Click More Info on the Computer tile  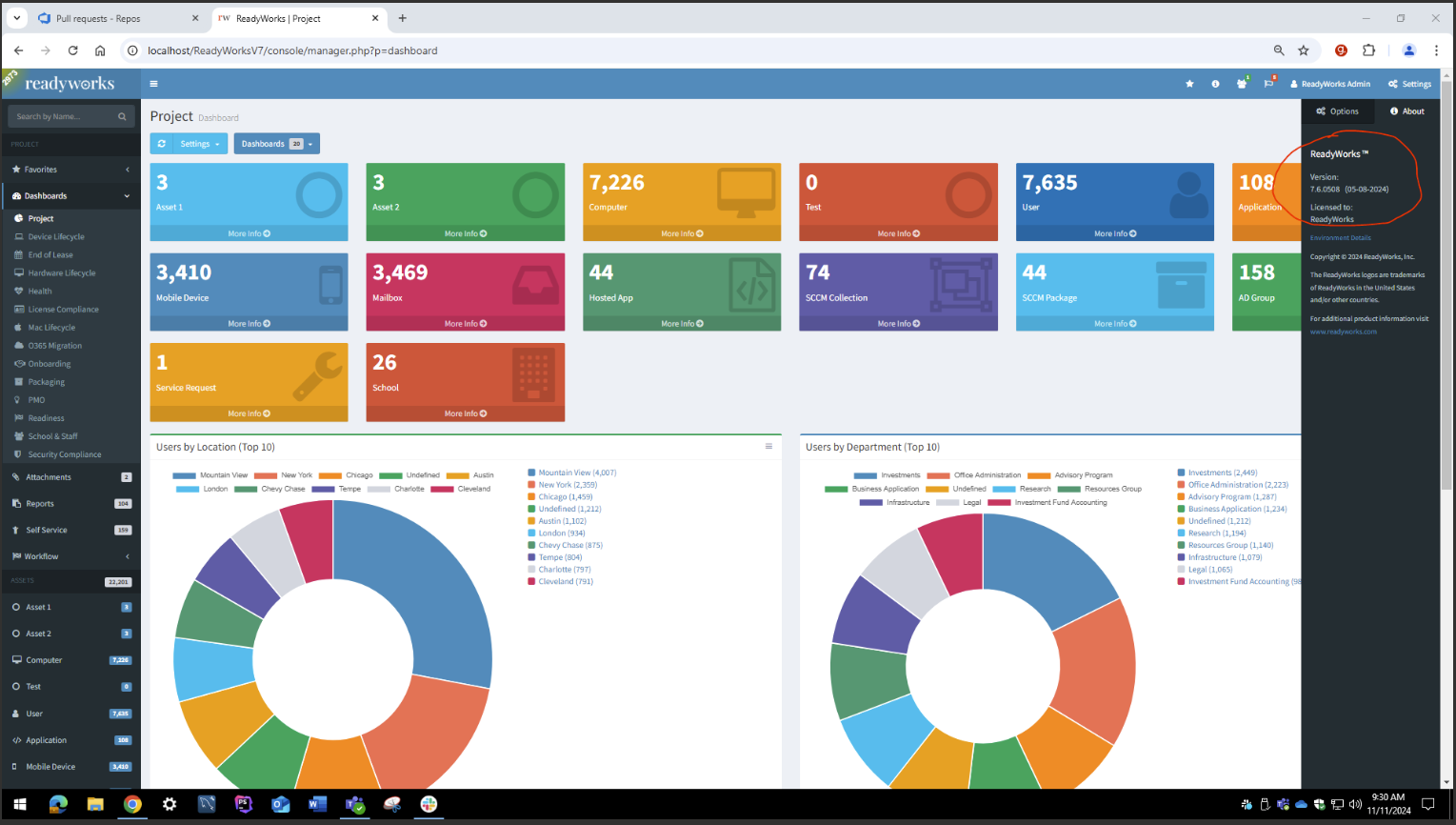[681, 233]
